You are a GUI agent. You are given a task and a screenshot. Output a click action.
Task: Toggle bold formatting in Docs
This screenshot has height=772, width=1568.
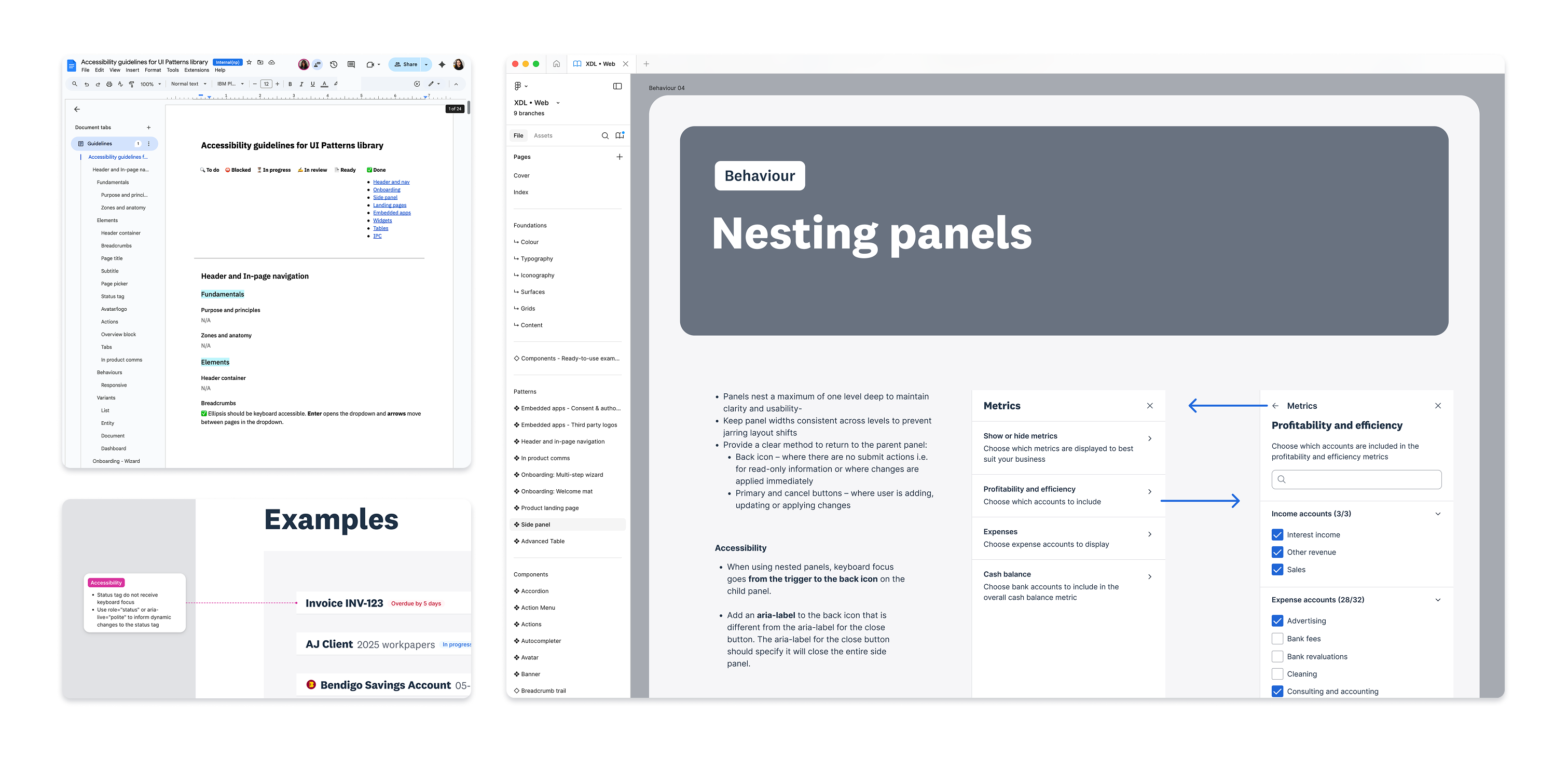pyautogui.click(x=290, y=84)
